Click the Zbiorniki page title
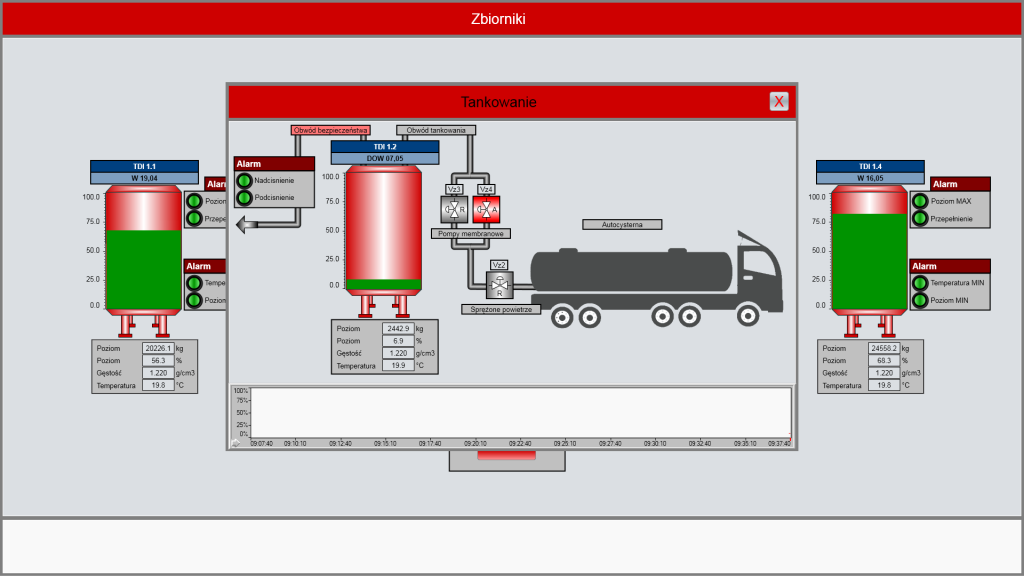1024x578 pixels. tap(498, 19)
